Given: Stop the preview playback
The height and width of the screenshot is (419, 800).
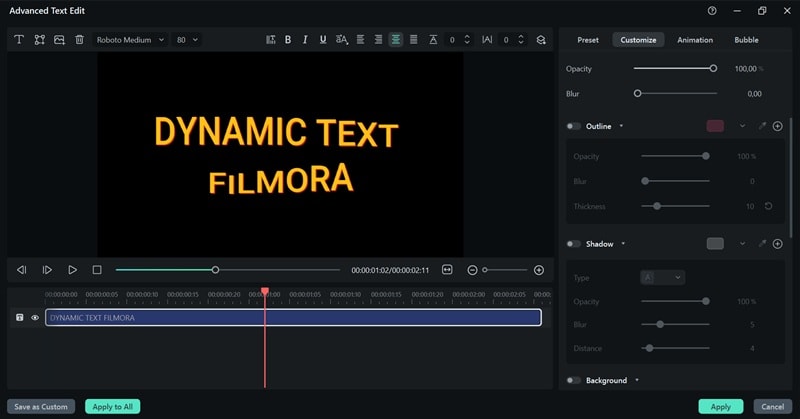Looking at the screenshot, I should coord(97,269).
